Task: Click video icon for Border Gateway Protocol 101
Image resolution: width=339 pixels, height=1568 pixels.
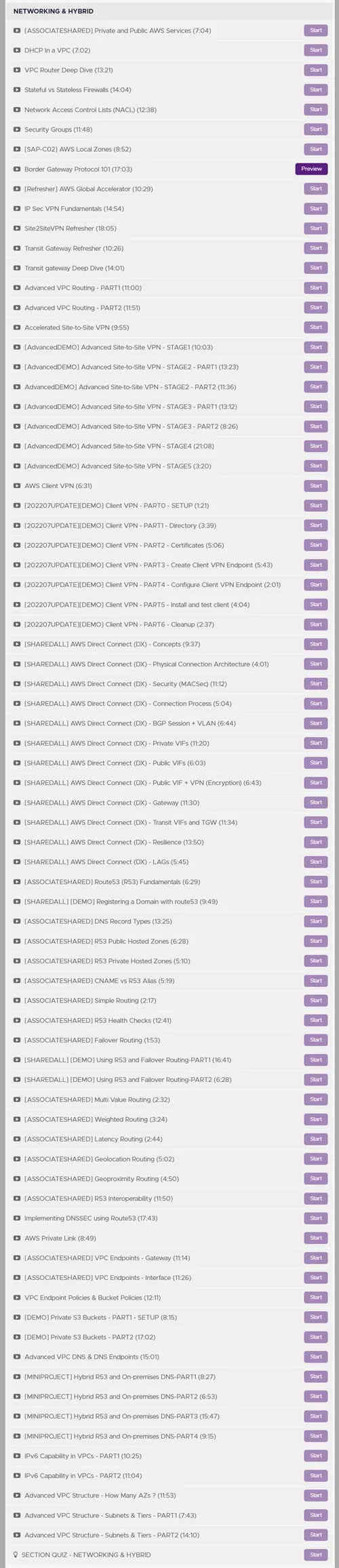Action: (17, 169)
